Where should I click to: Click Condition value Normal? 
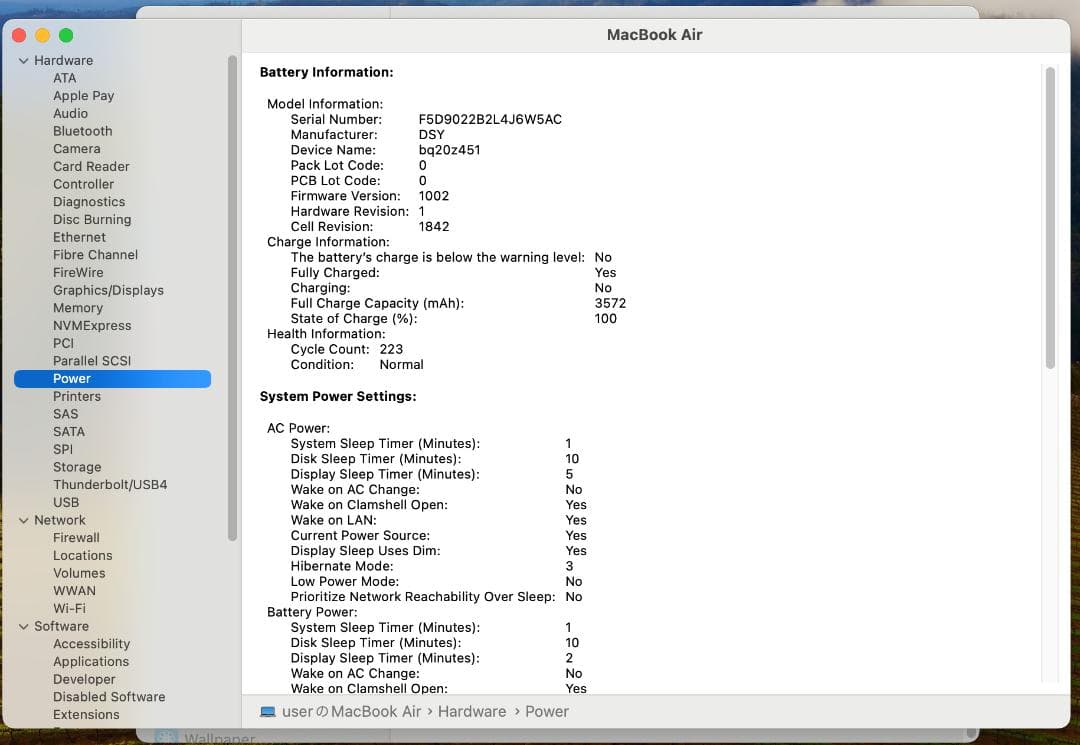tap(402, 365)
